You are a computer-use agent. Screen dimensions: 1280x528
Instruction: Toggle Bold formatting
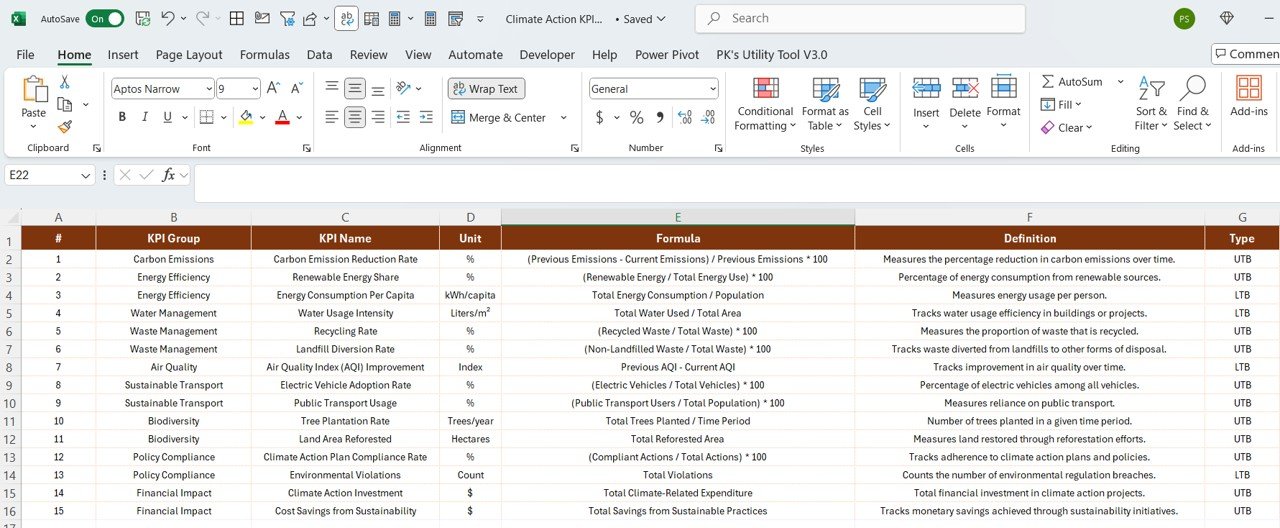point(122,117)
